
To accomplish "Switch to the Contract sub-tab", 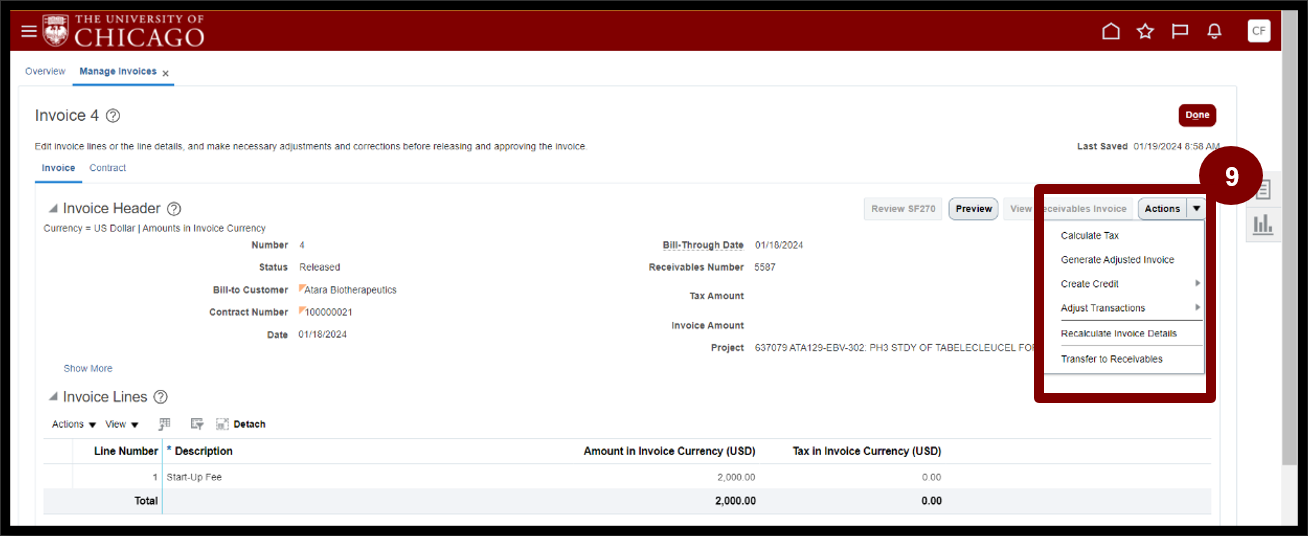I will tap(108, 168).
